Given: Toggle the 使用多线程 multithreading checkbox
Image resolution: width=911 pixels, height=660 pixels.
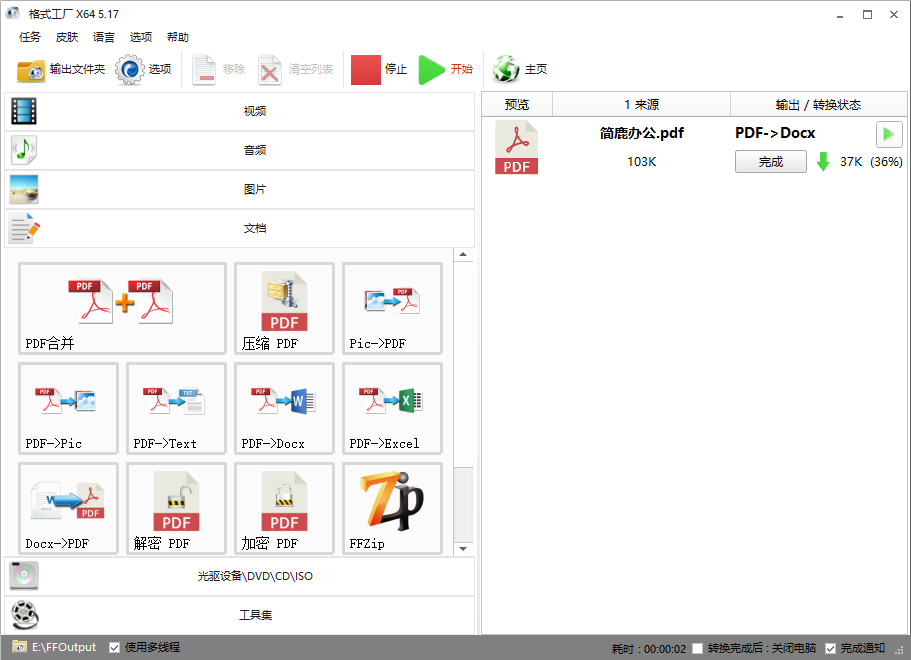Looking at the screenshot, I should click(115, 647).
